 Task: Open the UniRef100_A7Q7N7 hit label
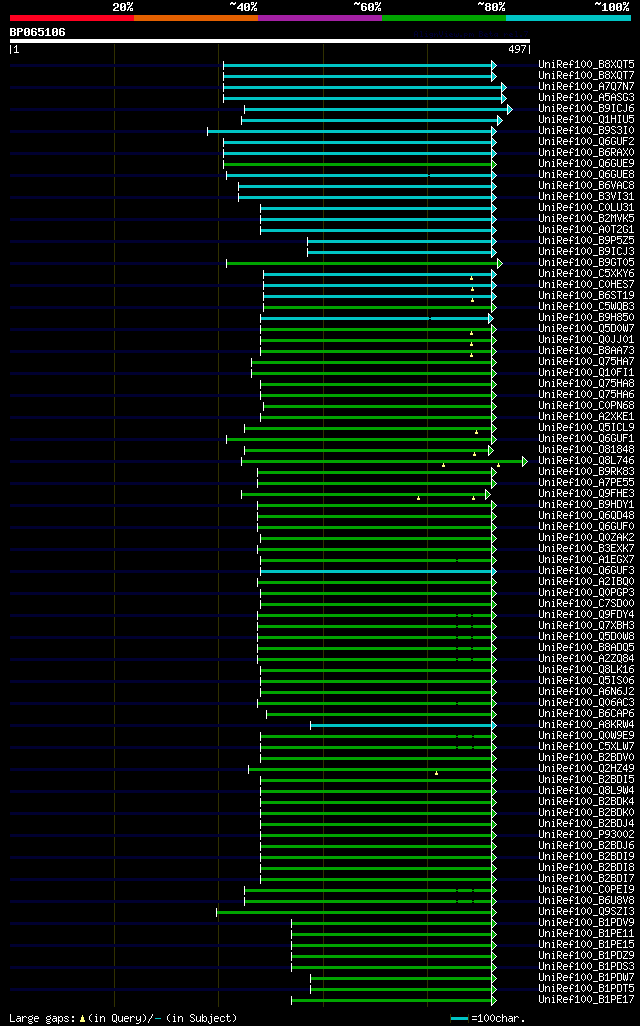tap(586, 86)
